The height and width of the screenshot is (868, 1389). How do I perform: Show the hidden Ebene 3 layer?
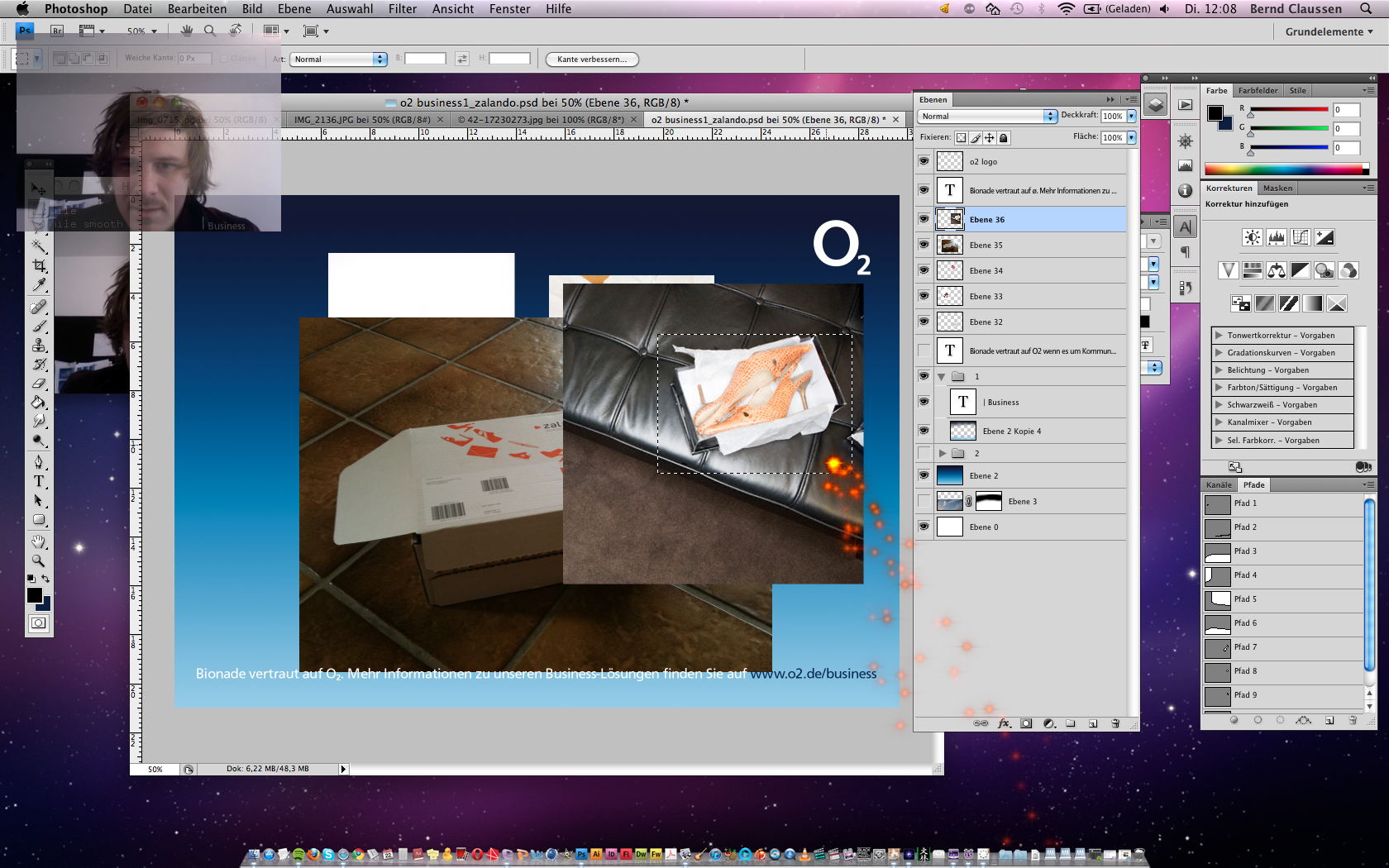pyautogui.click(x=924, y=501)
